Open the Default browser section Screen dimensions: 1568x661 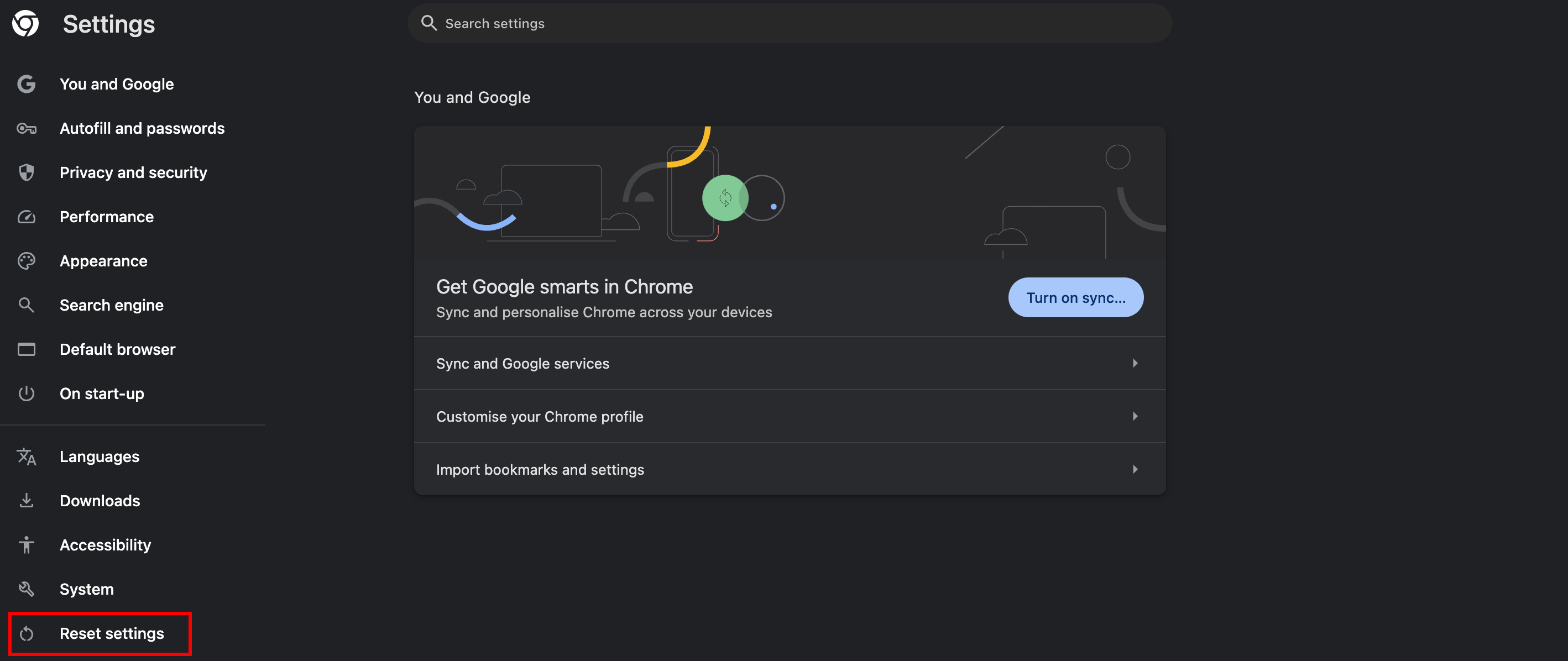117,349
